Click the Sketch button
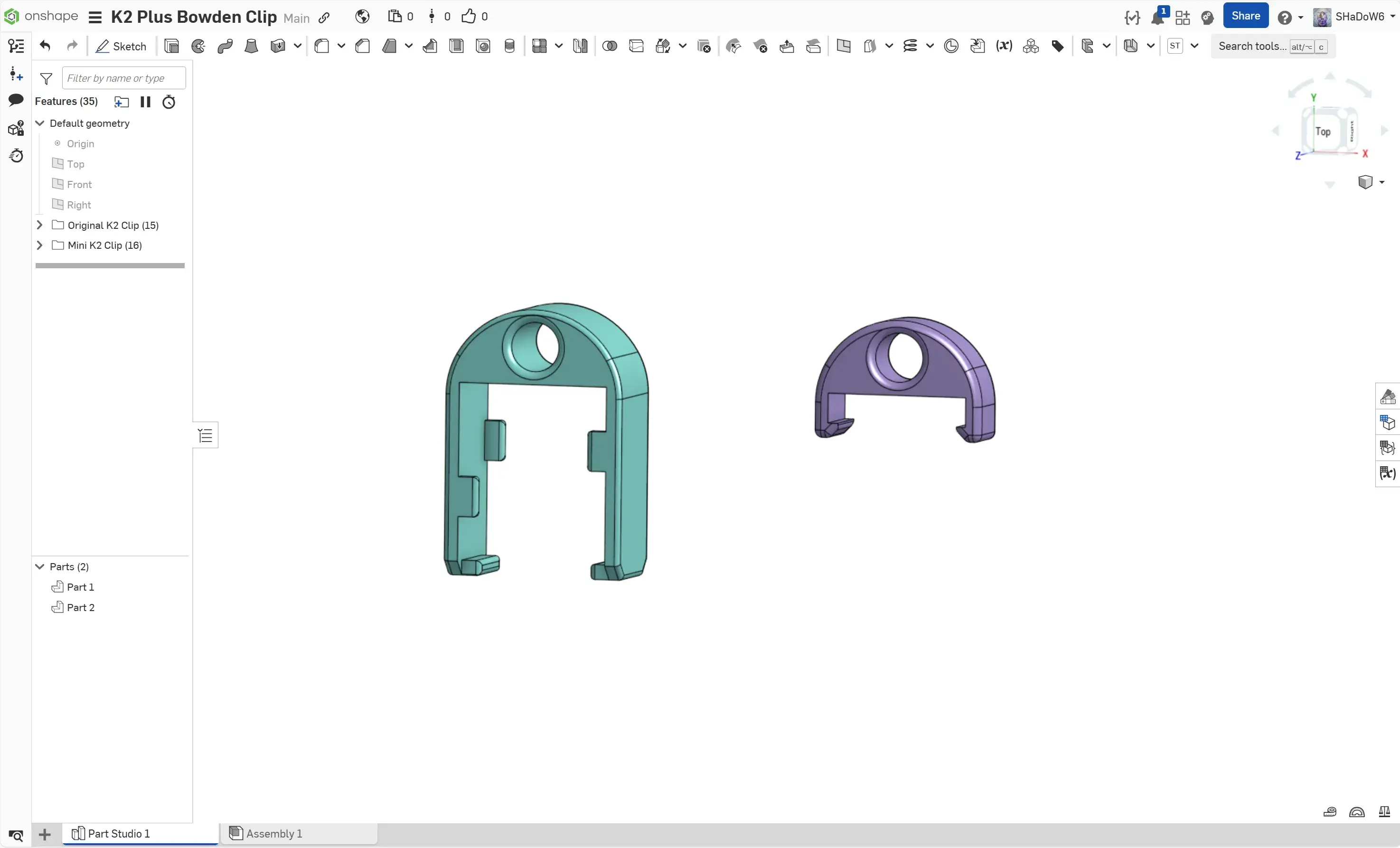The image size is (1400, 848). tap(121, 46)
